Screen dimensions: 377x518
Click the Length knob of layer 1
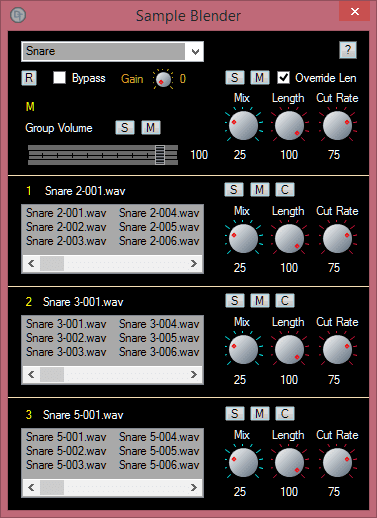tap(289, 238)
